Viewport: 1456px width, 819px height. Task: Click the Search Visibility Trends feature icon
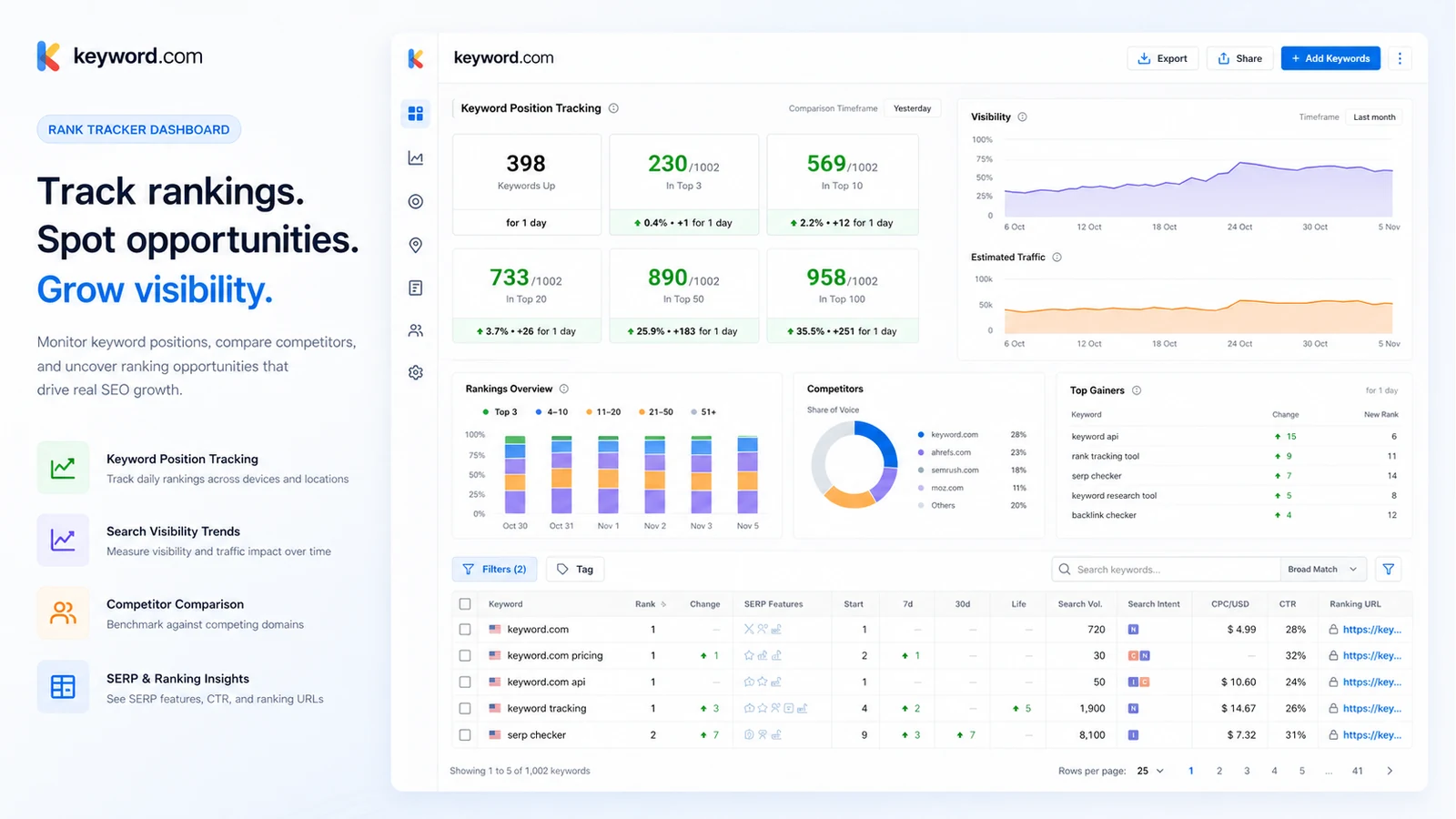pyautogui.click(x=63, y=541)
